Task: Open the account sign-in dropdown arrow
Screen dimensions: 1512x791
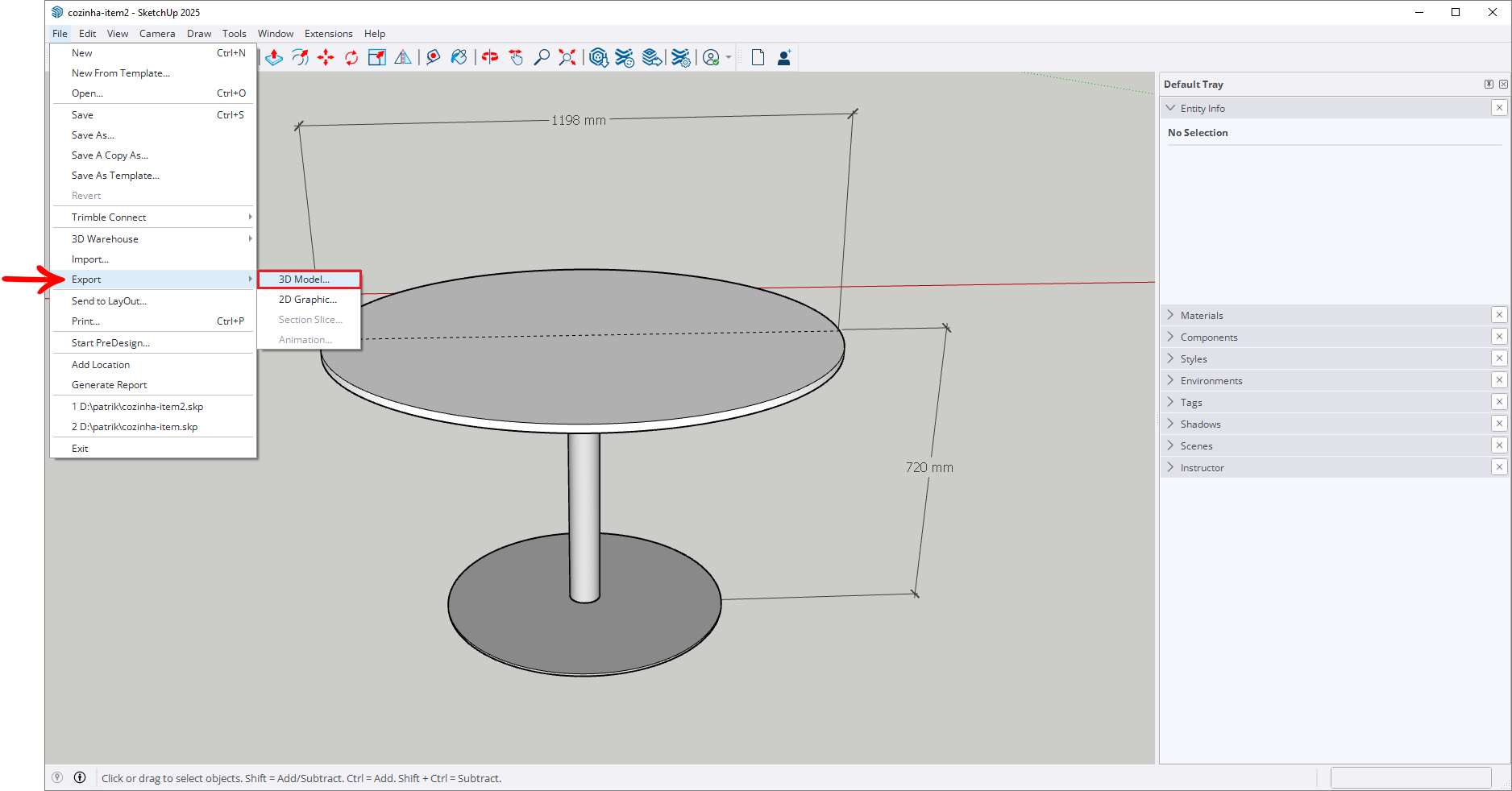Action: [x=729, y=57]
